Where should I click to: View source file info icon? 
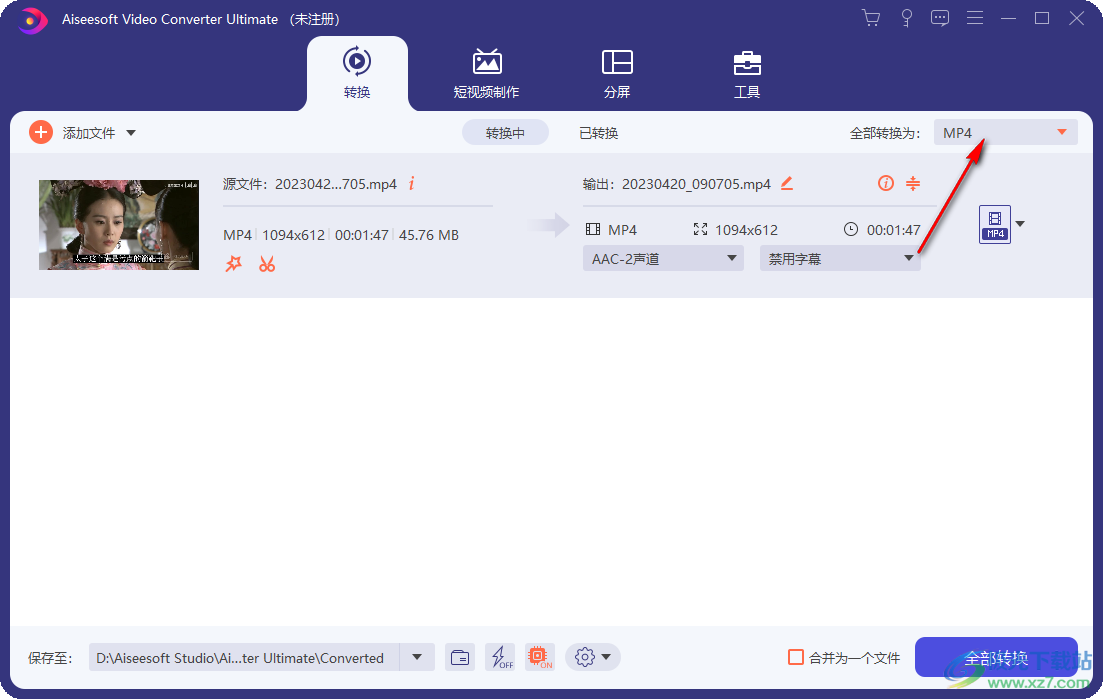click(412, 184)
